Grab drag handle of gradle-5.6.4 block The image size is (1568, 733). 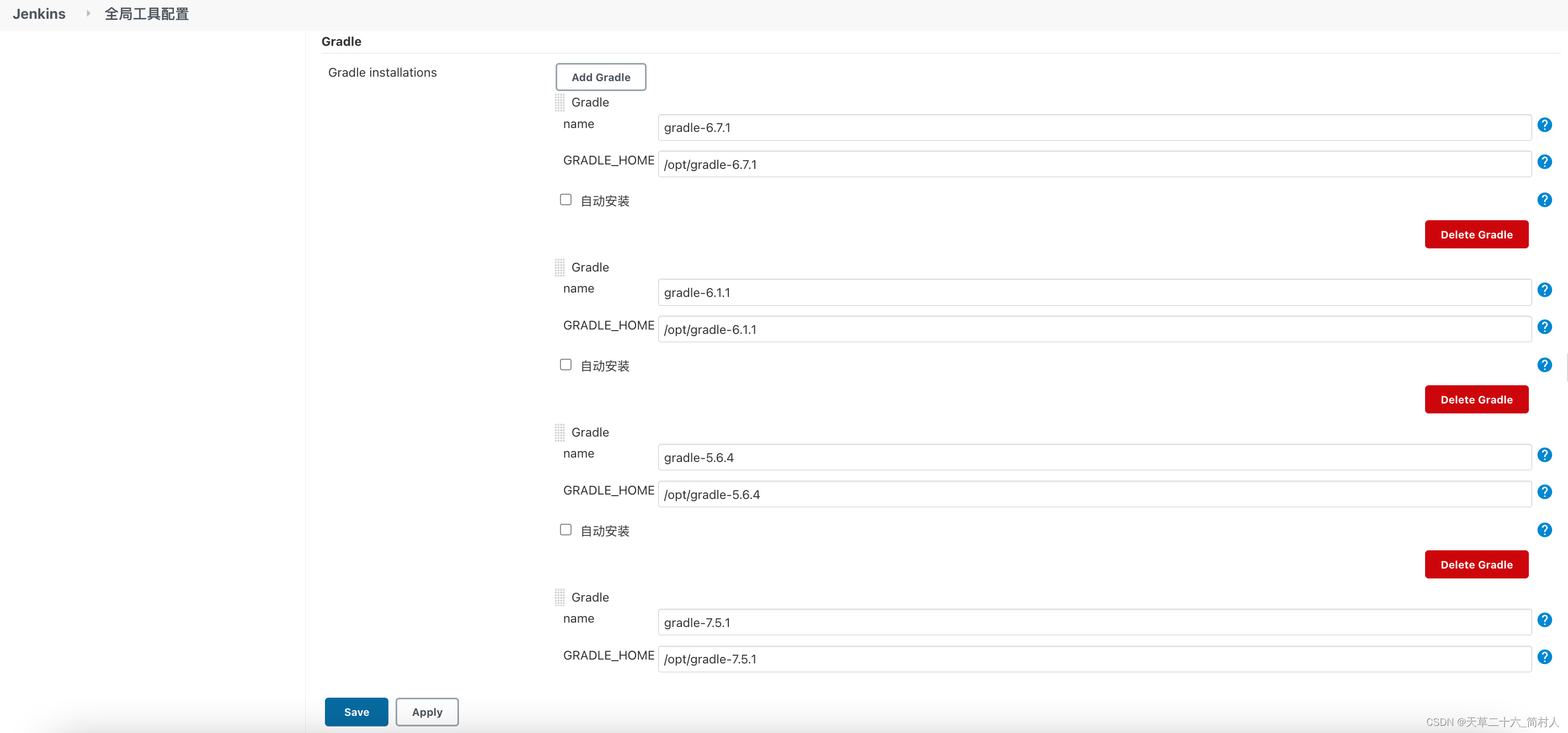(x=559, y=432)
